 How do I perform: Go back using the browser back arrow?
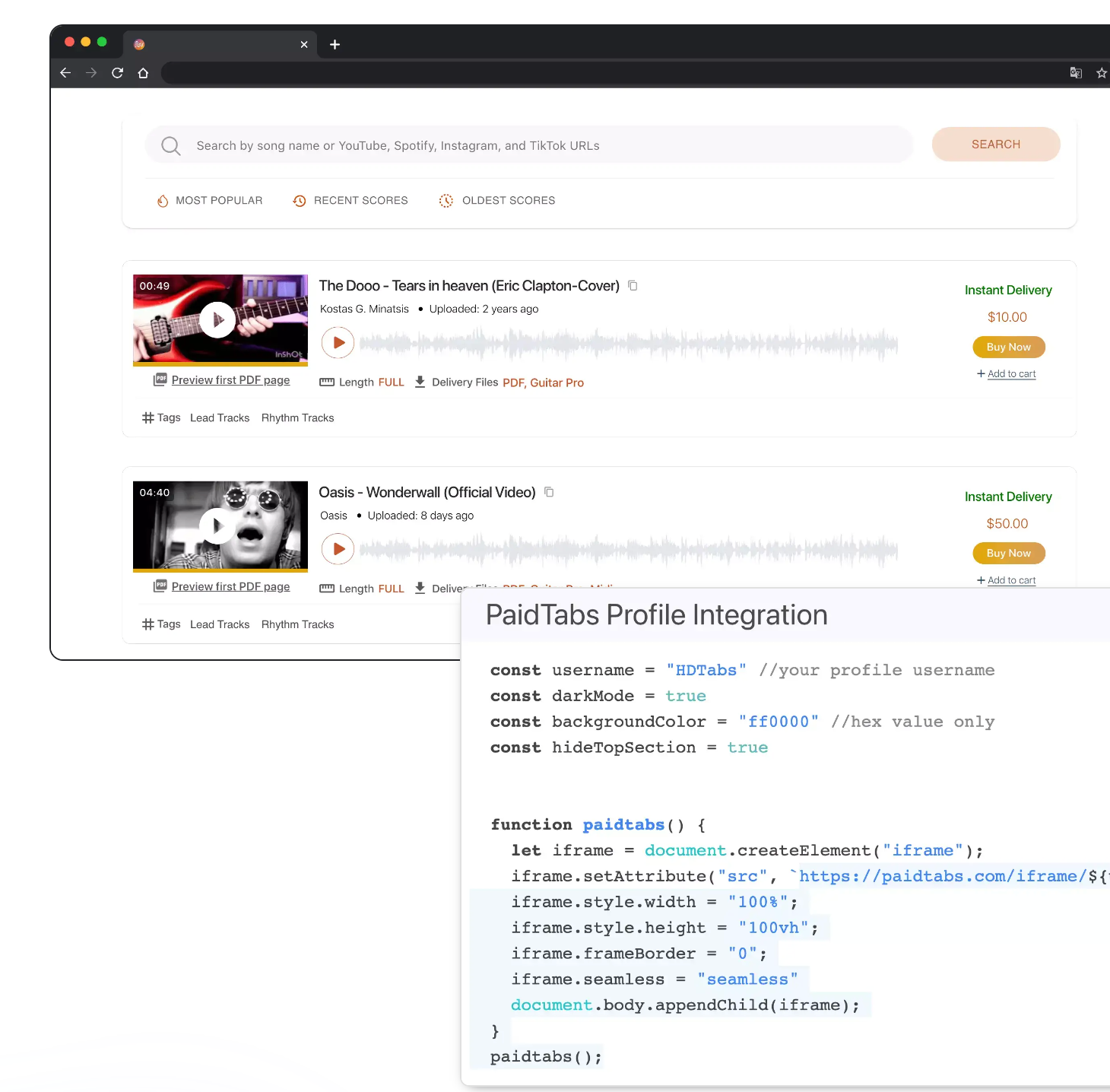[65, 73]
